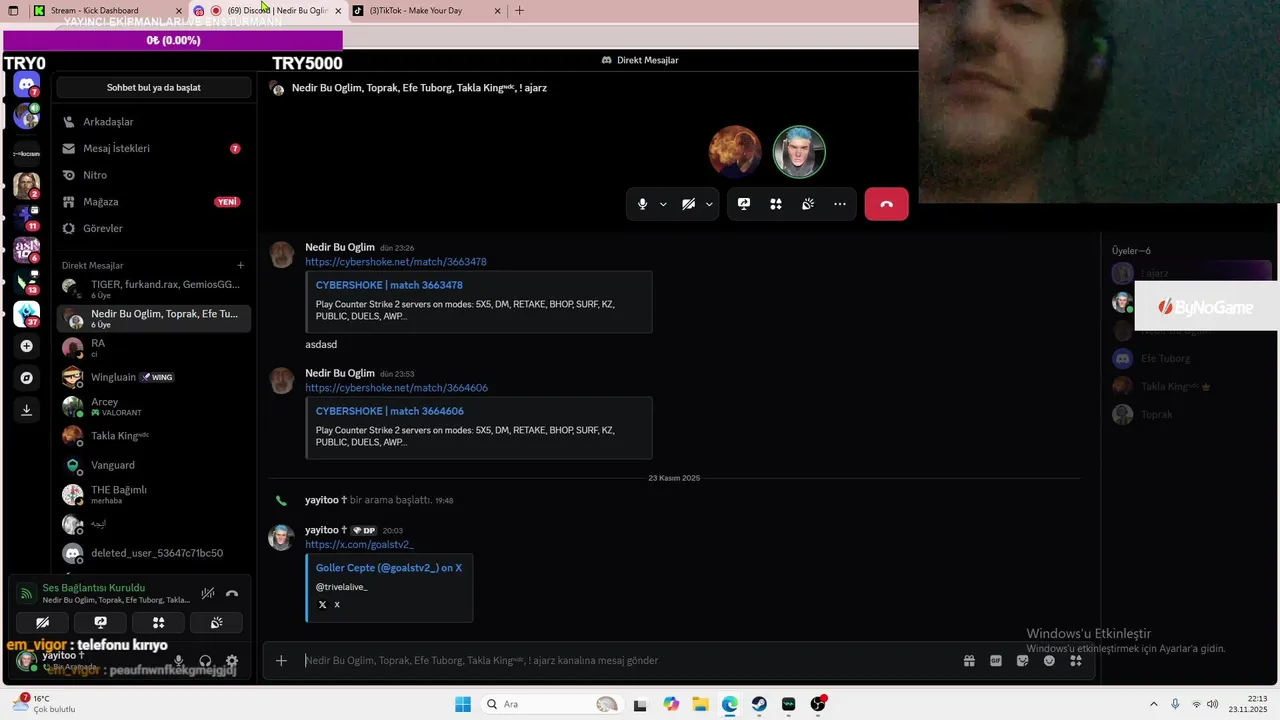
Task: Open Mağaza shop in sidebar
Action: pyautogui.click(x=153, y=202)
